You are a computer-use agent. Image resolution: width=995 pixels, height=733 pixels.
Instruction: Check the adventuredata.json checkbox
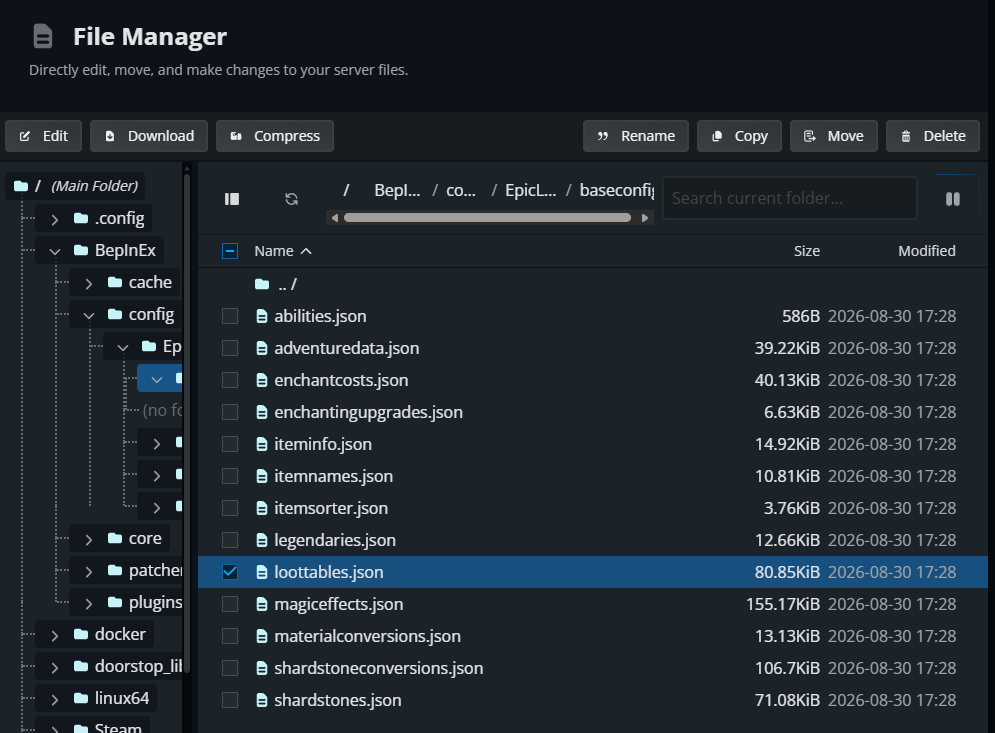point(230,348)
